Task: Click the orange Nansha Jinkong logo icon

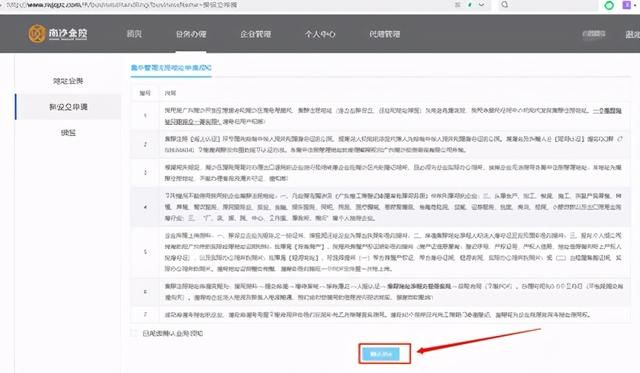Action: [x=36, y=33]
